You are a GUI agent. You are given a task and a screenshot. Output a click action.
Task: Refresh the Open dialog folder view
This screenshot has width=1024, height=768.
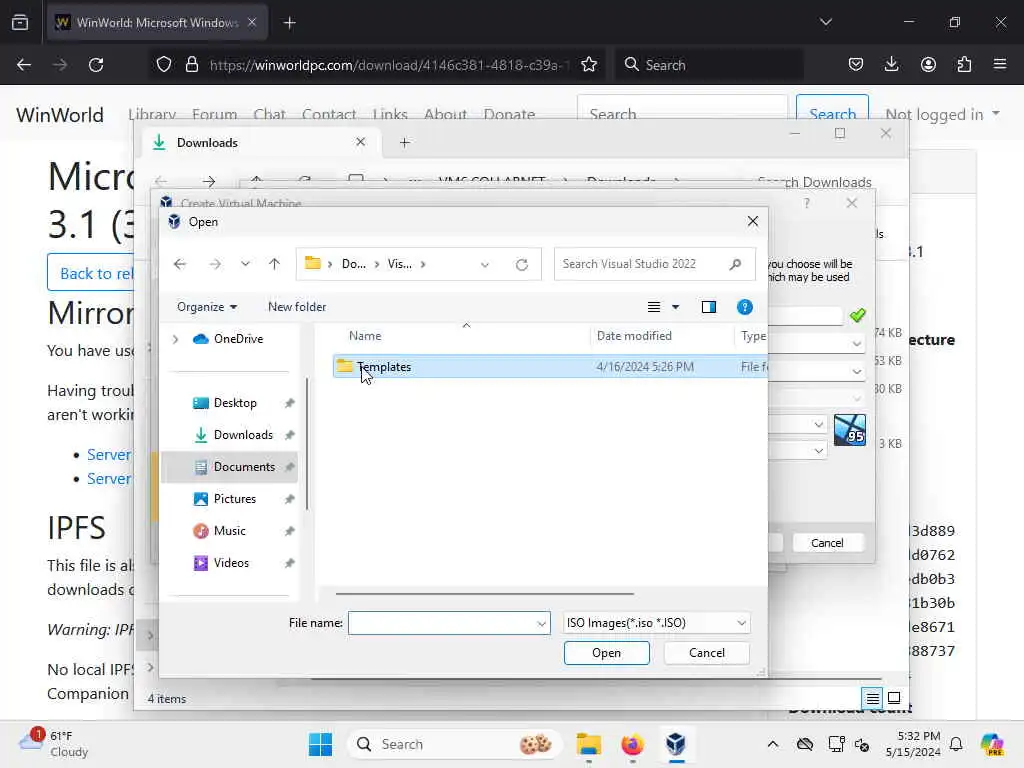tap(521, 264)
